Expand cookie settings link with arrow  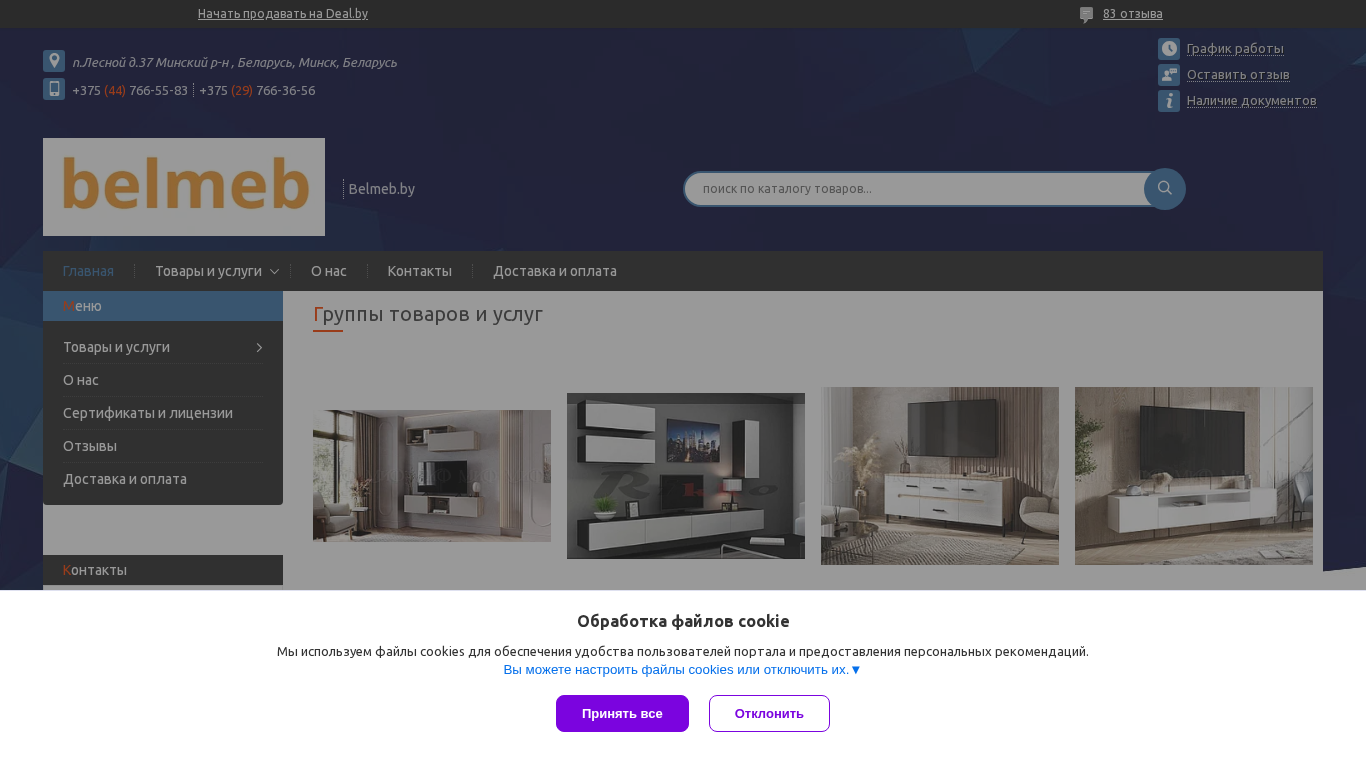tap(682, 670)
